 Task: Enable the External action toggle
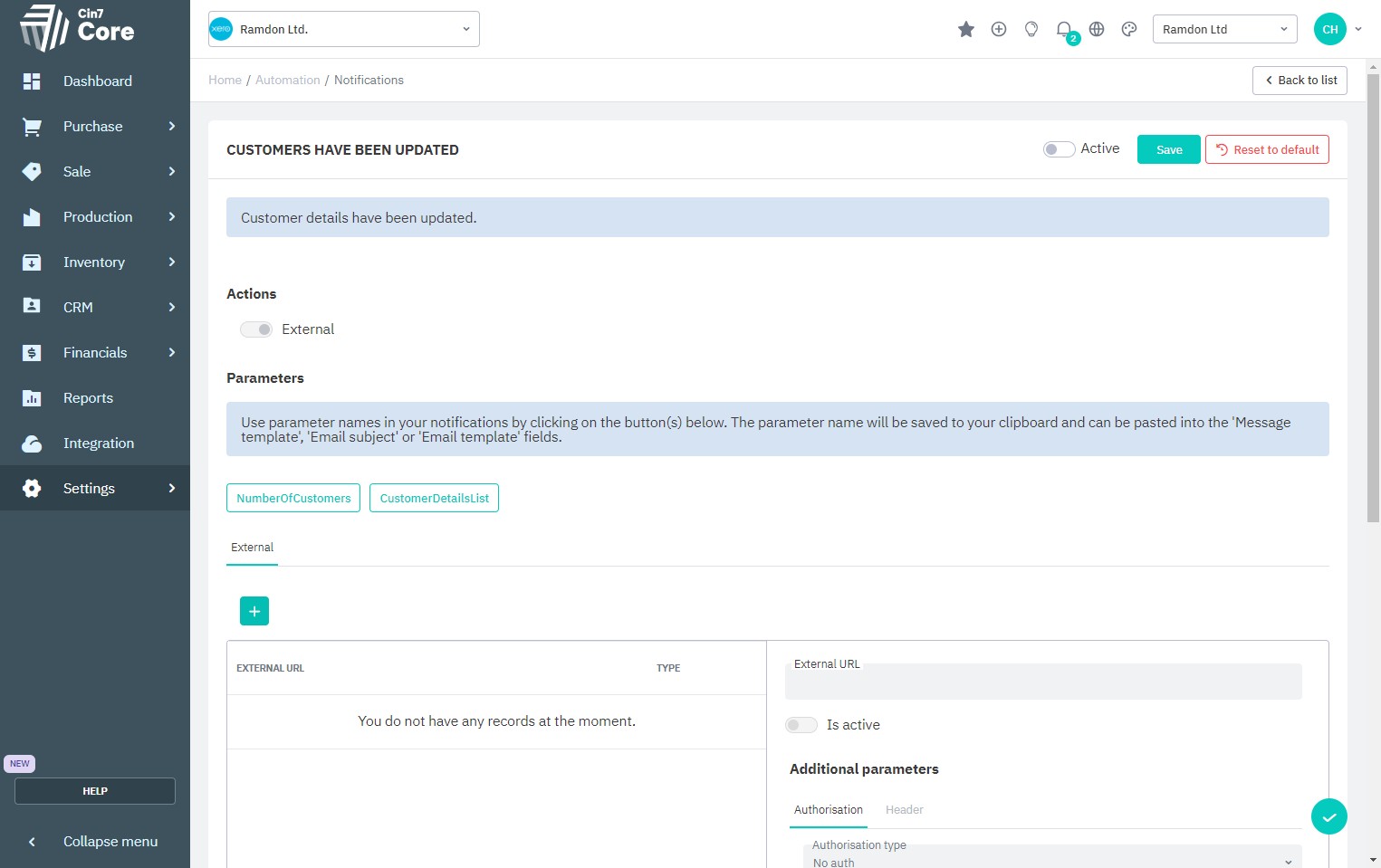tap(256, 329)
